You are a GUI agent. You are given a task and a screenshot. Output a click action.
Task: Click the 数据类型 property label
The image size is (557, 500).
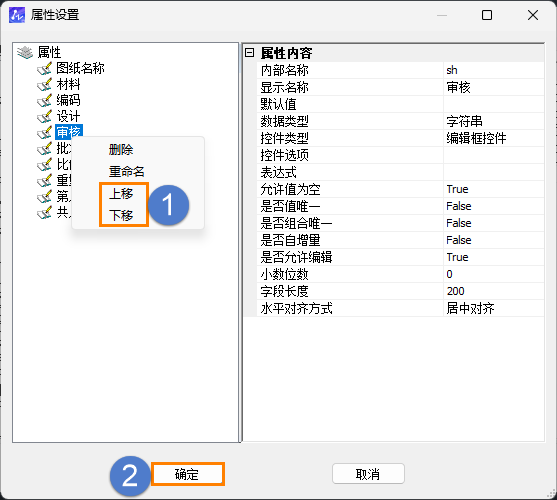285,121
